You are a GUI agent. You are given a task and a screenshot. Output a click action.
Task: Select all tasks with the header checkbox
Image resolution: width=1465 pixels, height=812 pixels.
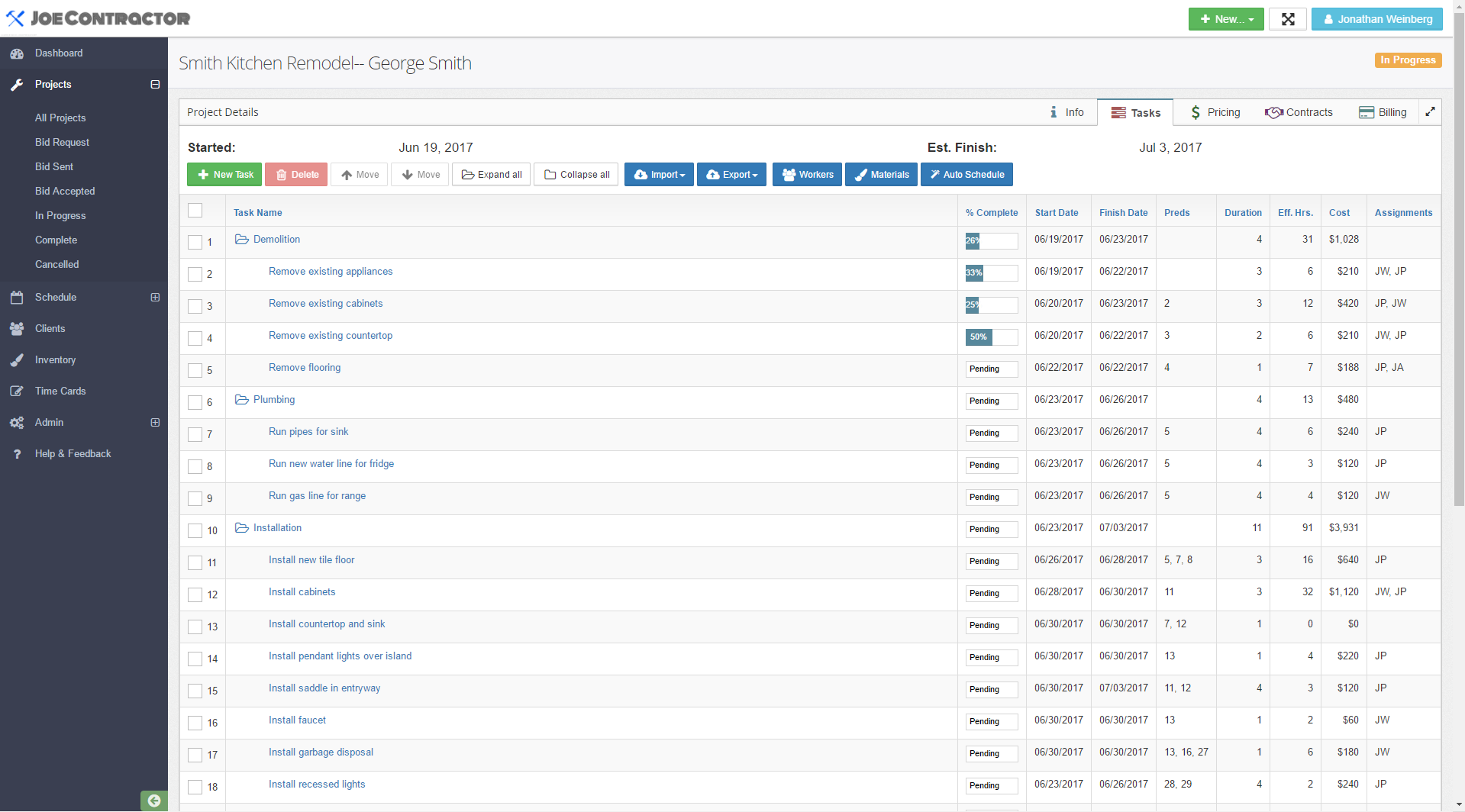195,210
